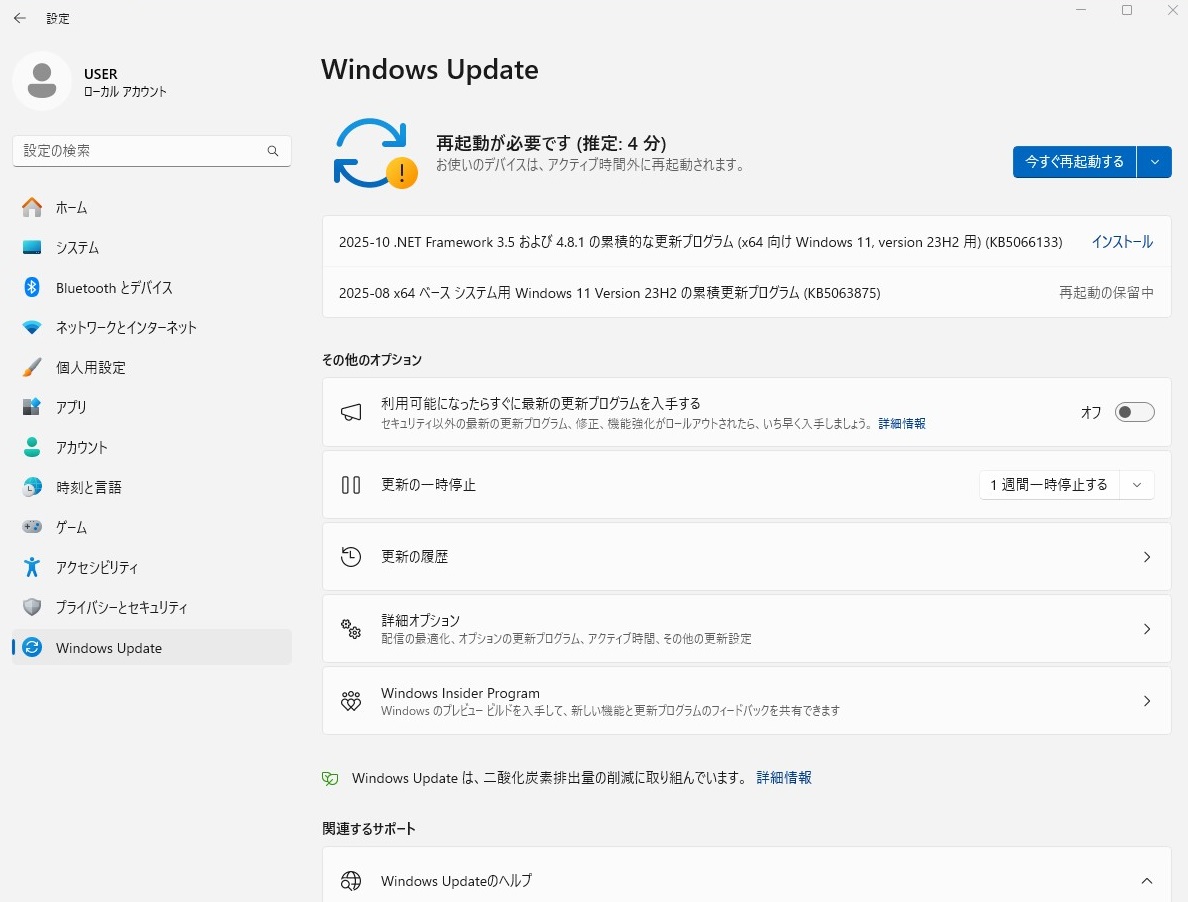Collapse the Windows Updateのヘルプ section
This screenshot has height=902, width=1188.
(x=1146, y=881)
